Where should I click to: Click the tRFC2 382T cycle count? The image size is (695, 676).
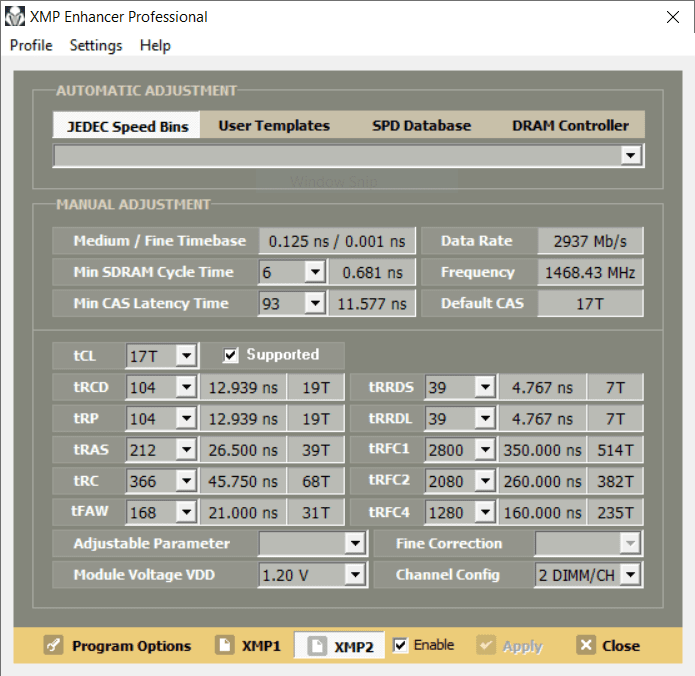pyautogui.click(x=615, y=481)
